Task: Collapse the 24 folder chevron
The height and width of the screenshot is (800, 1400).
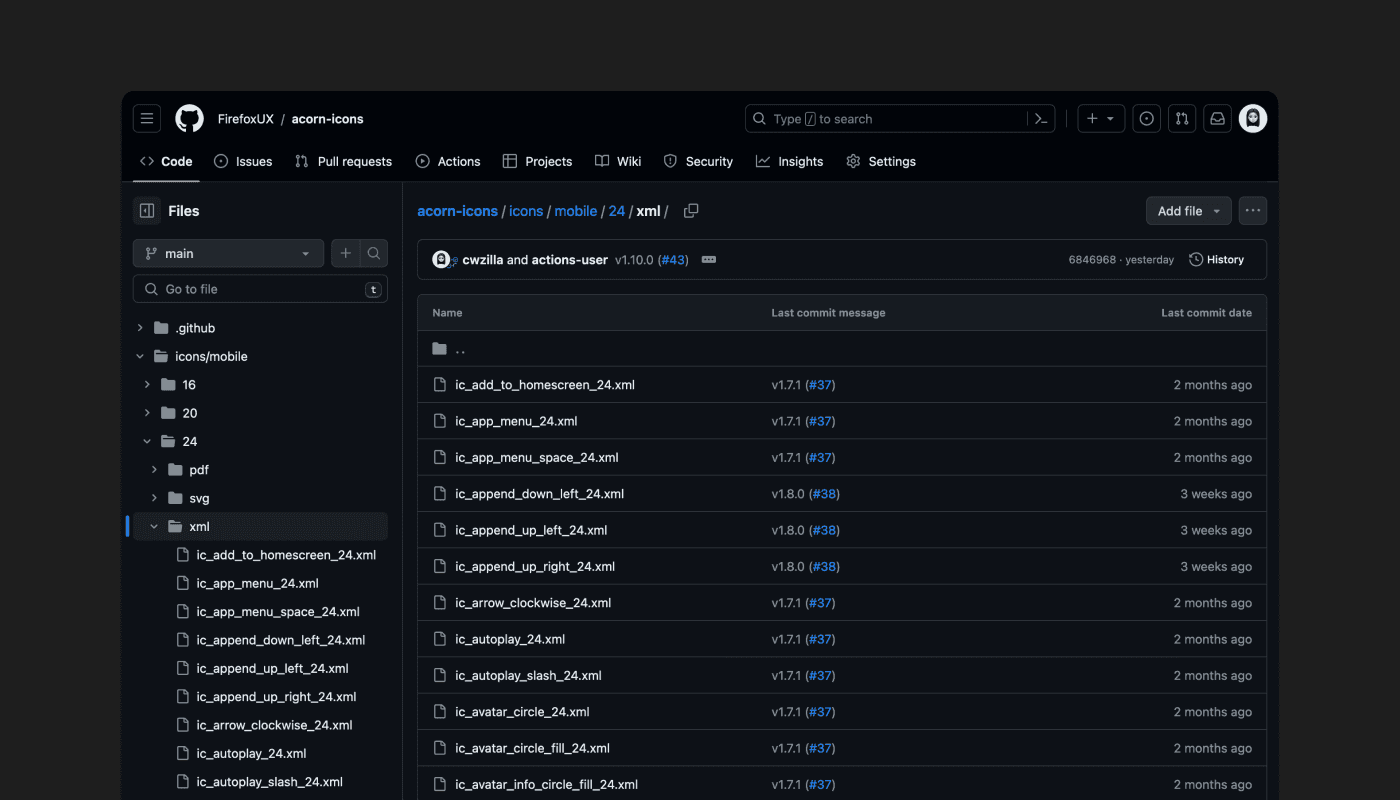Action: click(147, 441)
